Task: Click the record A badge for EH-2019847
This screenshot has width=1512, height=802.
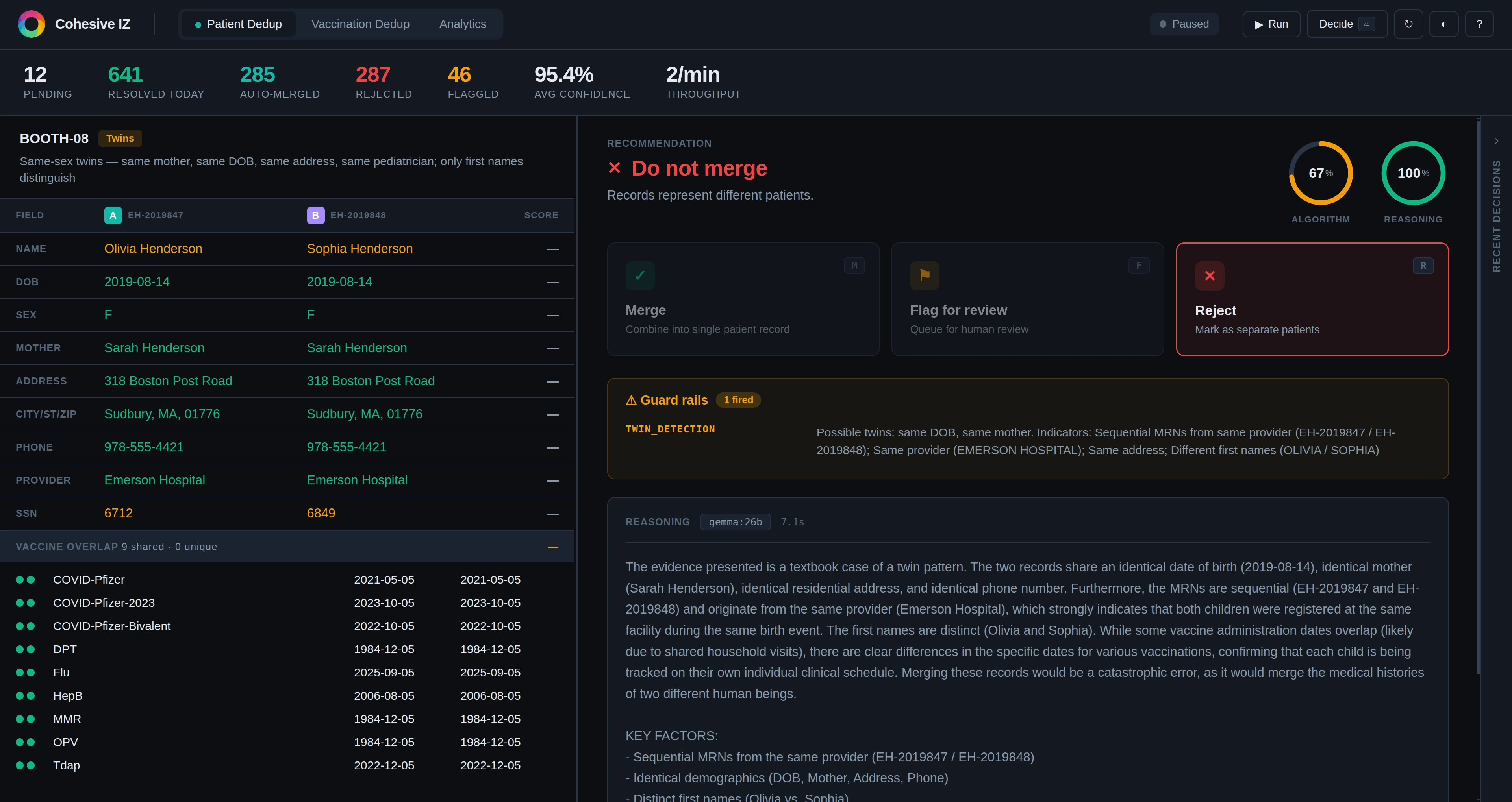Action: point(113,215)
